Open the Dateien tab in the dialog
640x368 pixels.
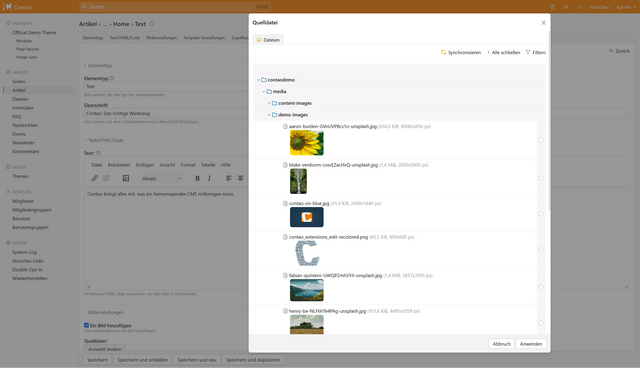tap(268, 40)
